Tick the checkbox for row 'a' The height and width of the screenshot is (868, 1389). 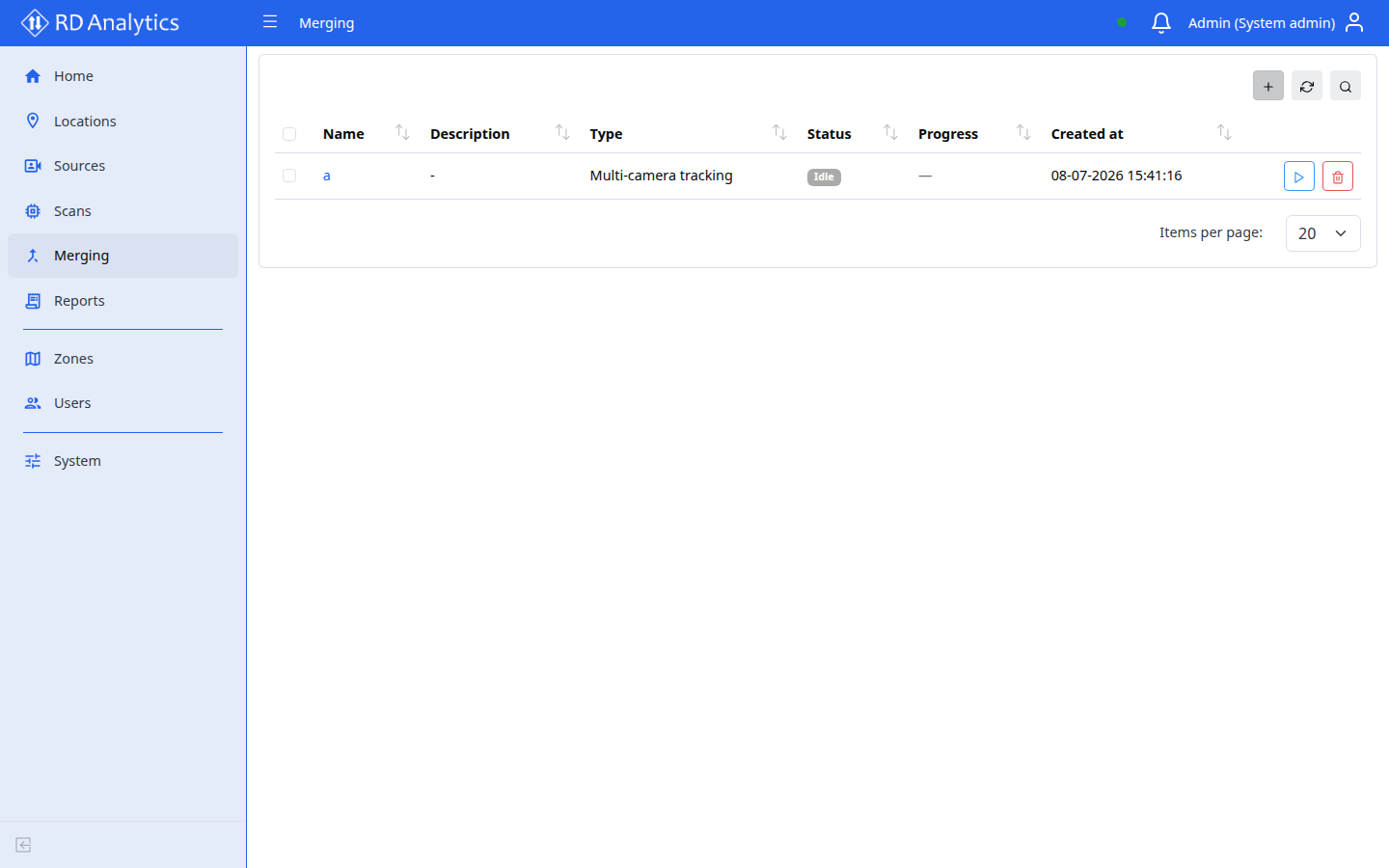[x=289, y=176]
